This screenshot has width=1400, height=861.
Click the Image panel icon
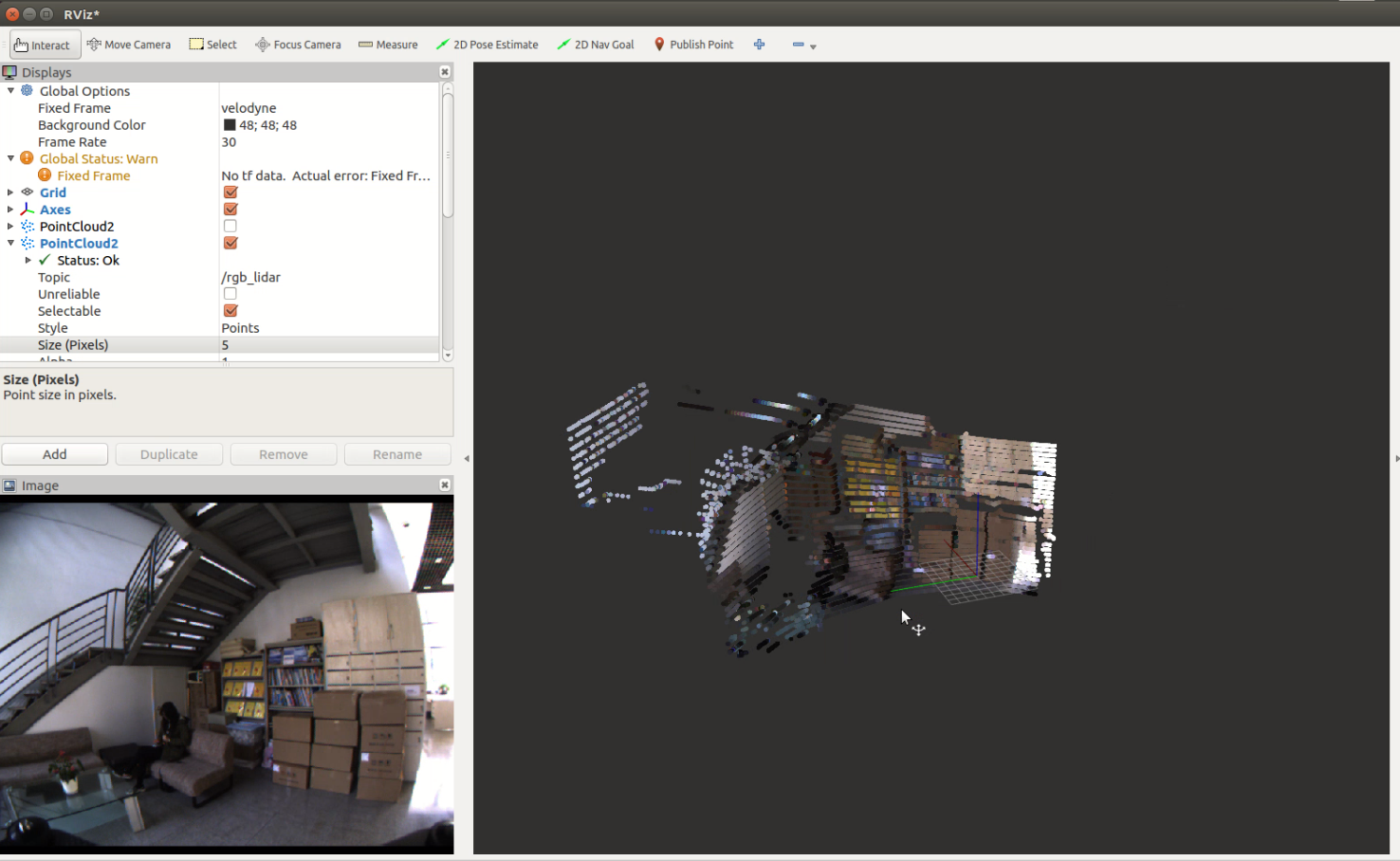[9, 485]
